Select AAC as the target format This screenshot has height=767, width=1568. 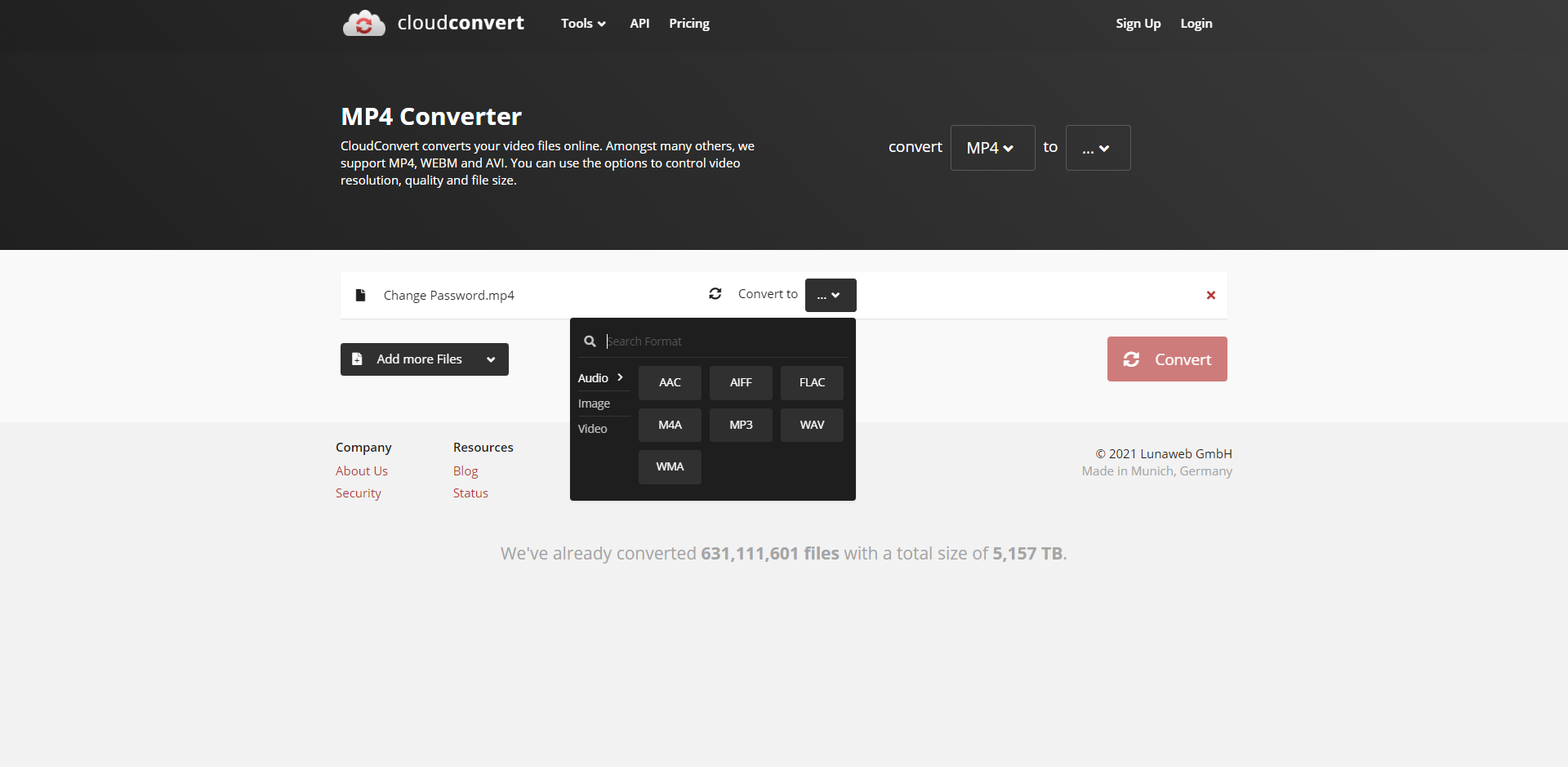[x=669, y=382]
